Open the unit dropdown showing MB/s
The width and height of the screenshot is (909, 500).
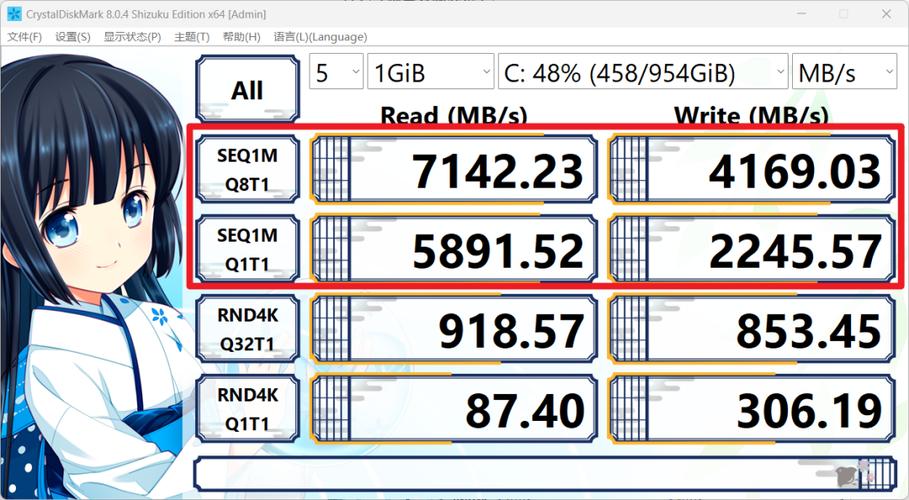click(844, 72)
